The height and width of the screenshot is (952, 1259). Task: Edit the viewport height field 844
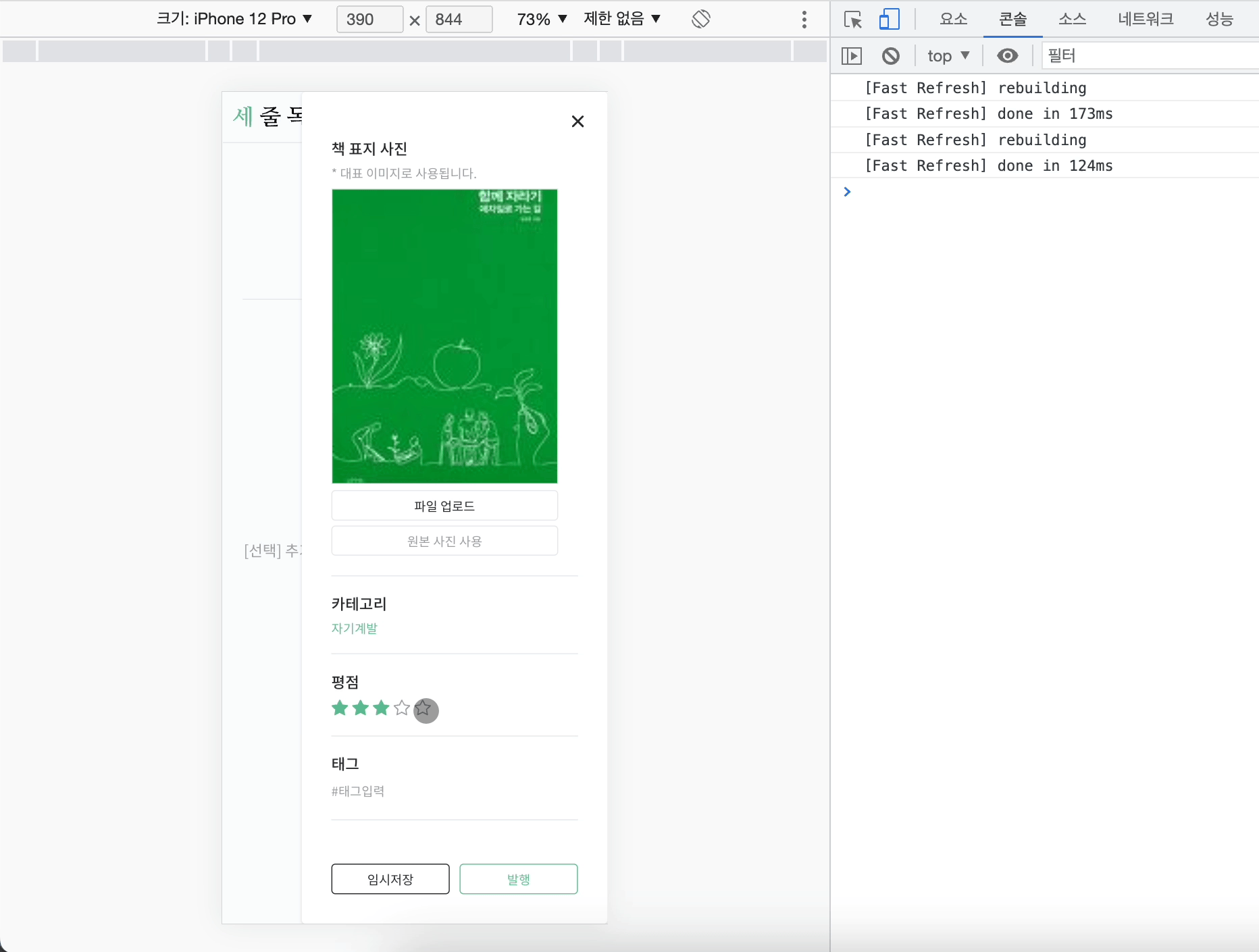[459, 19]
